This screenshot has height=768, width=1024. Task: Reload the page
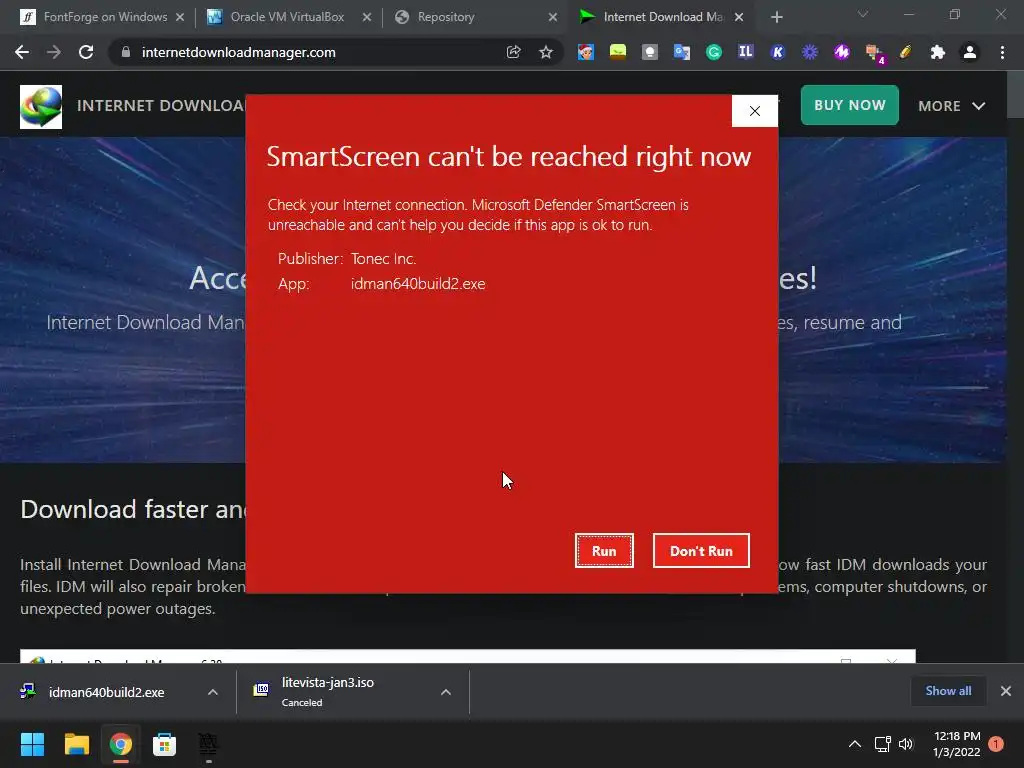pyautogui.click(x=86, y=52)
